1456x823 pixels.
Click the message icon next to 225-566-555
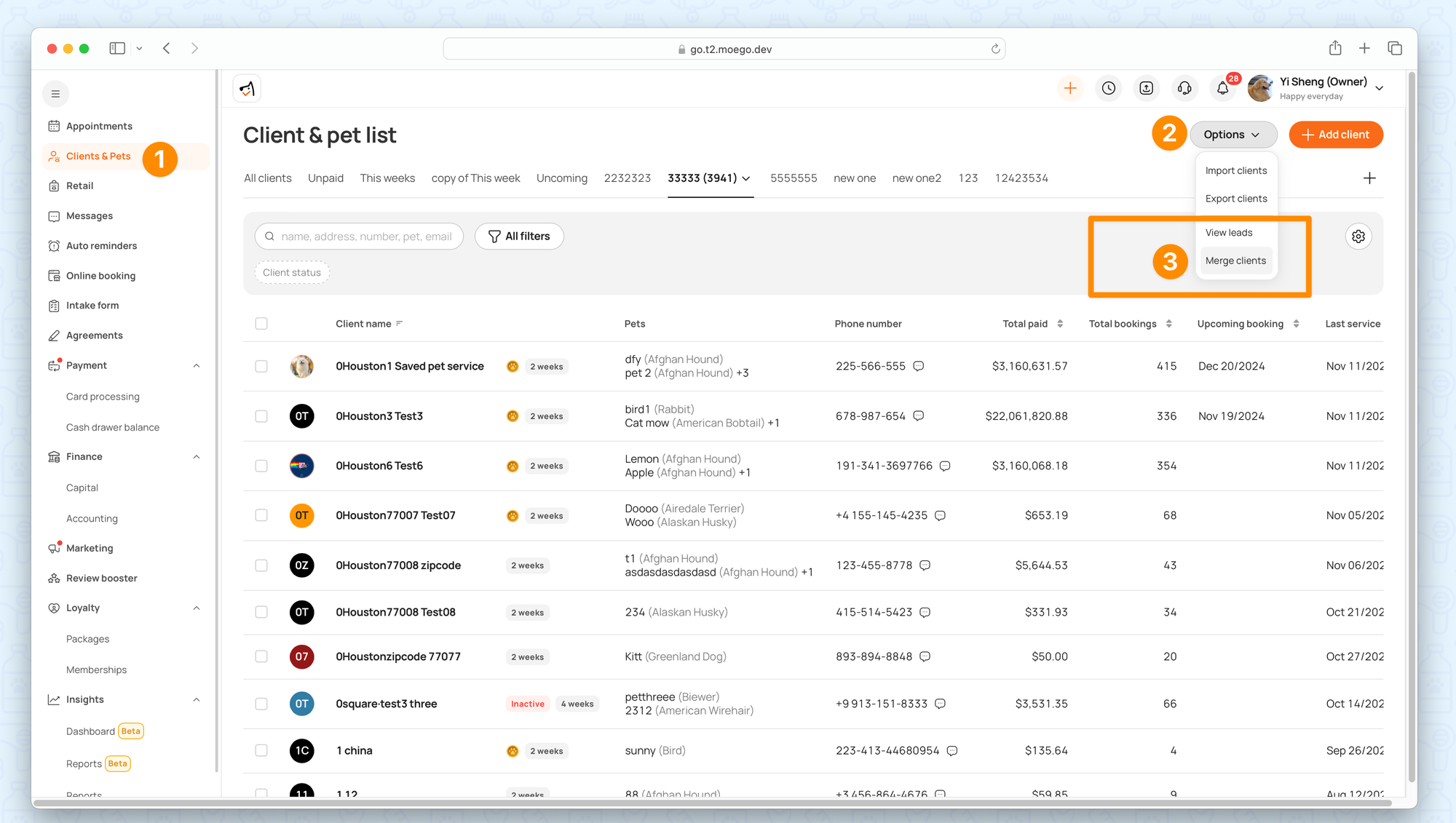tap(919, 366)
